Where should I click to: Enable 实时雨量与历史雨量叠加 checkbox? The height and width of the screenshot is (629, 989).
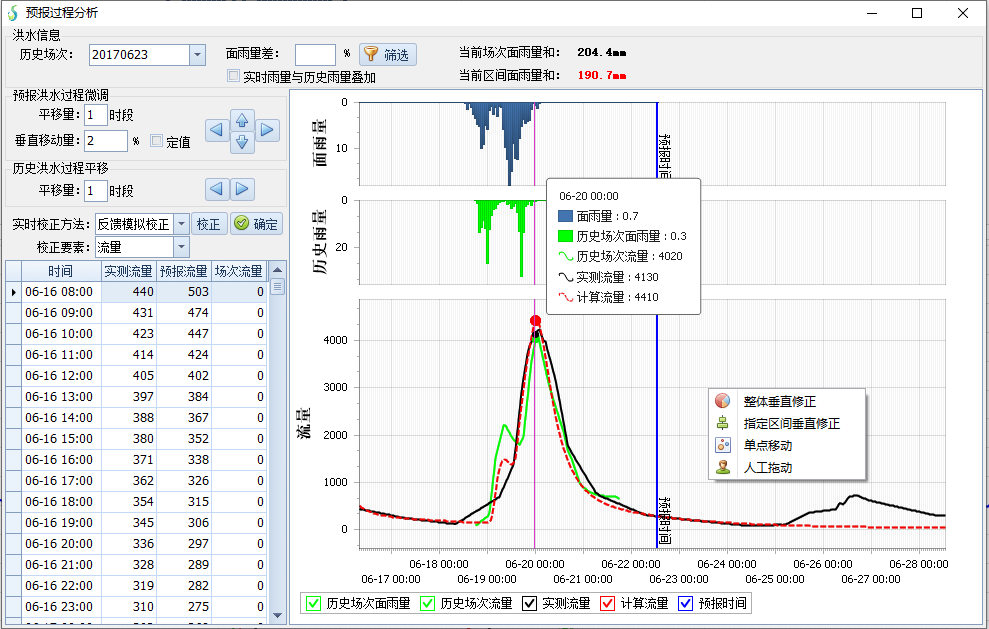click(x=234, y=77)
